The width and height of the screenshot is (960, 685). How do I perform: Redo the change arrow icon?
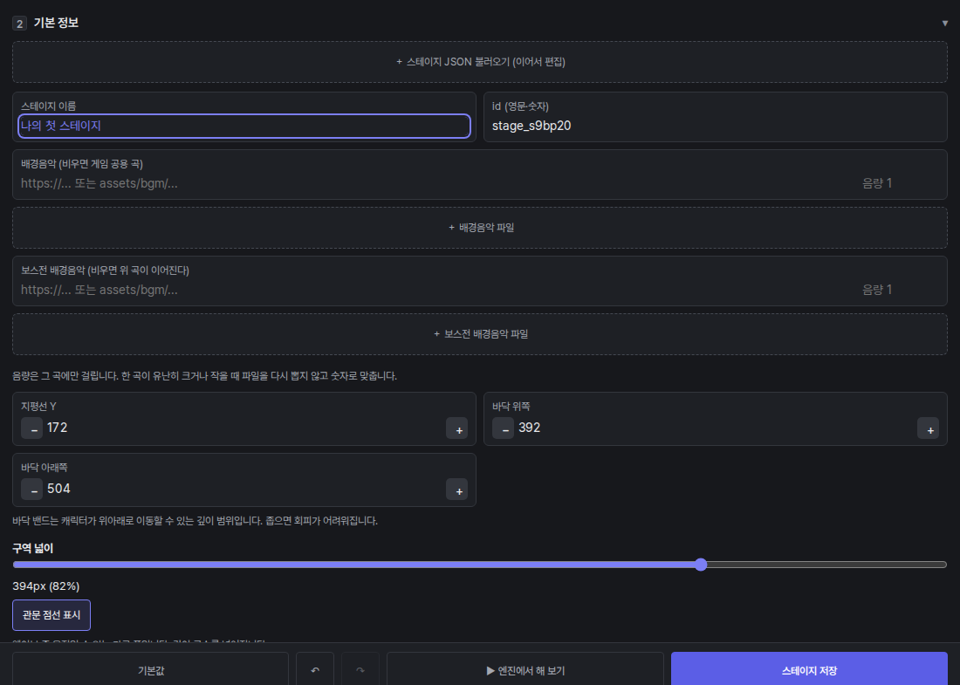[360, 670]
